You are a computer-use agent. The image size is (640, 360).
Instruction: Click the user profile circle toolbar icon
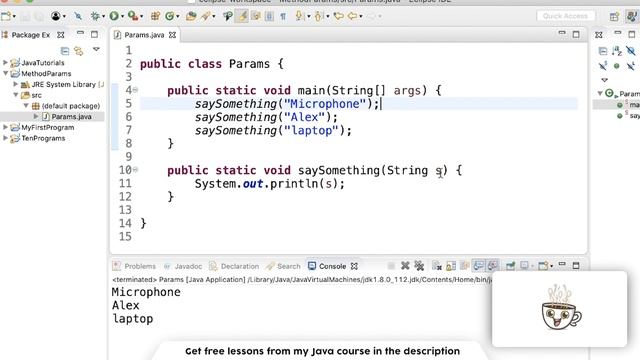[56, 16]
